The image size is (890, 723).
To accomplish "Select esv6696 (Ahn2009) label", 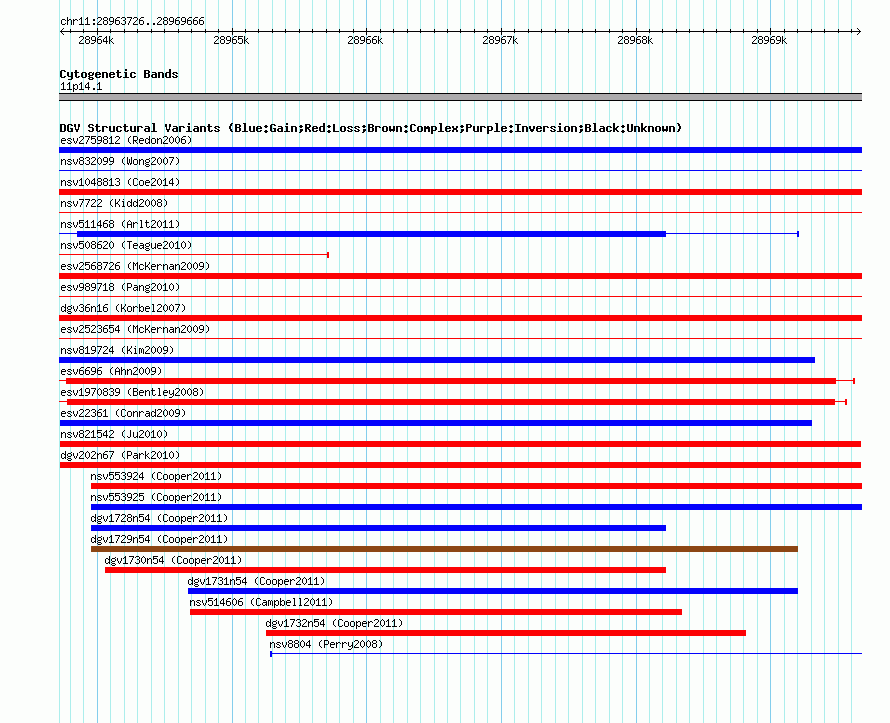I will pyautogui.click(x=111, y=371).
